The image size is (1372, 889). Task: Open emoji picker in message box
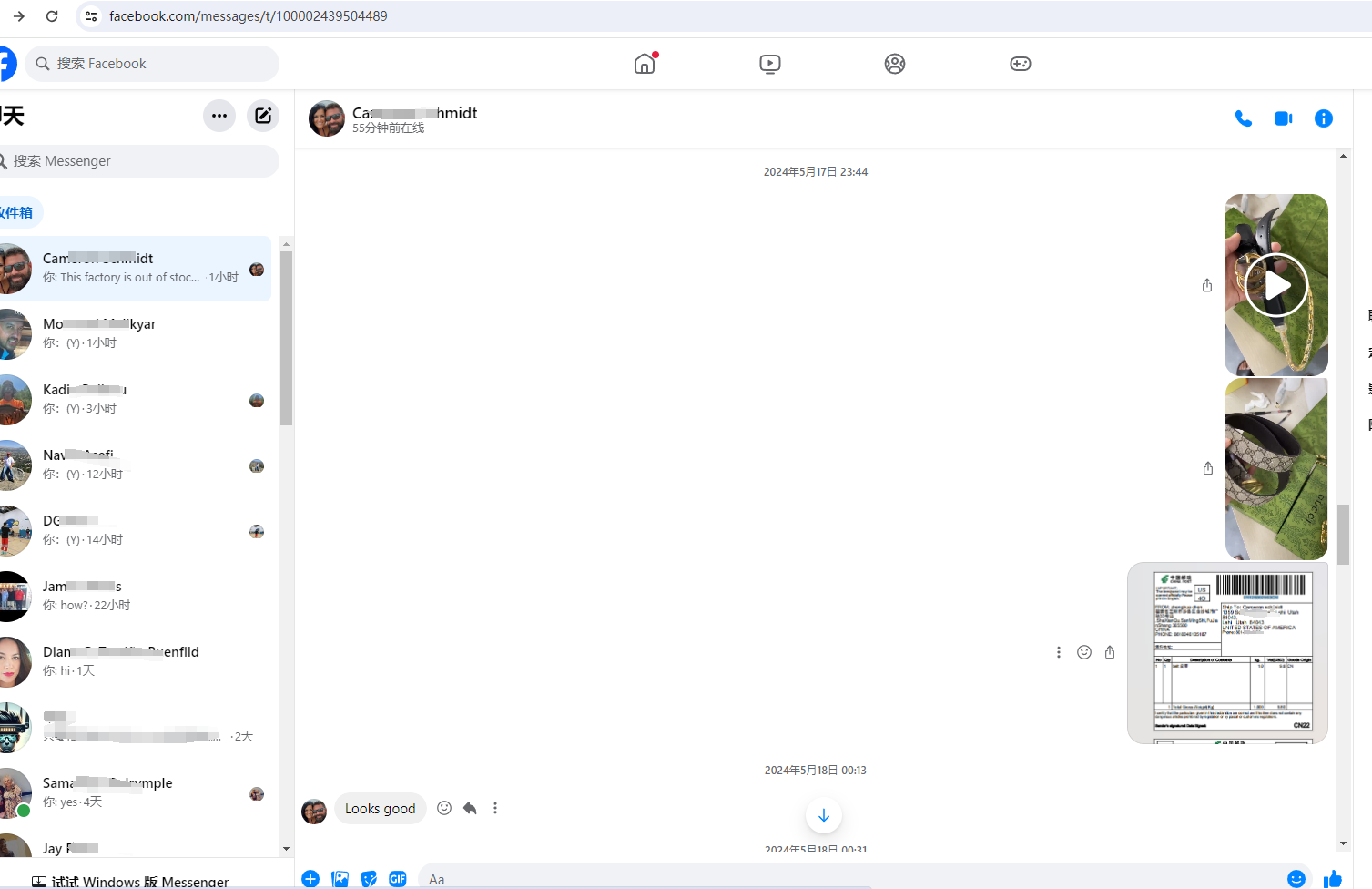1296,878
